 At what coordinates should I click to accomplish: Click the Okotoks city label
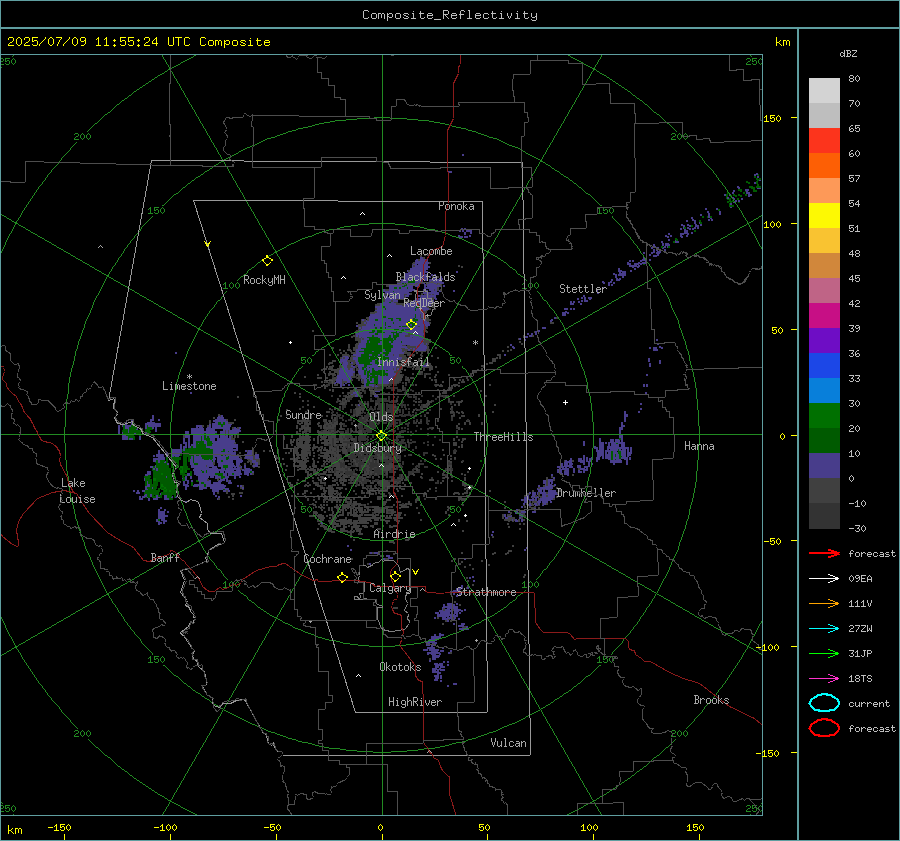400,667
